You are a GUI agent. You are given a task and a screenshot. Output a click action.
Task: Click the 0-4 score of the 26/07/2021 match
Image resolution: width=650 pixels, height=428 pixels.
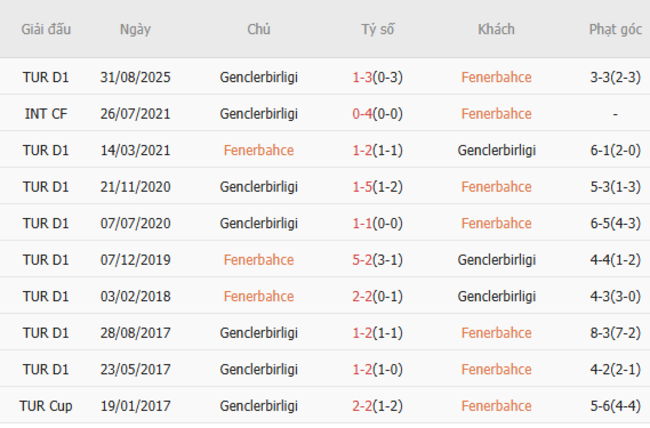(x=362, y=114)
